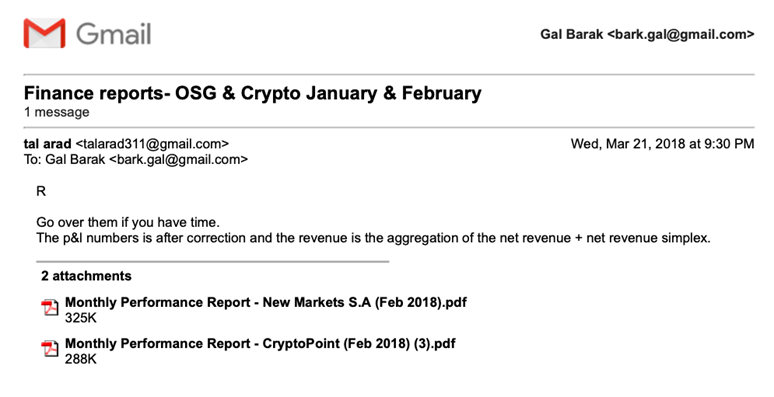
Task: Click the '2 attachments' heading
Action: (86, 276)
